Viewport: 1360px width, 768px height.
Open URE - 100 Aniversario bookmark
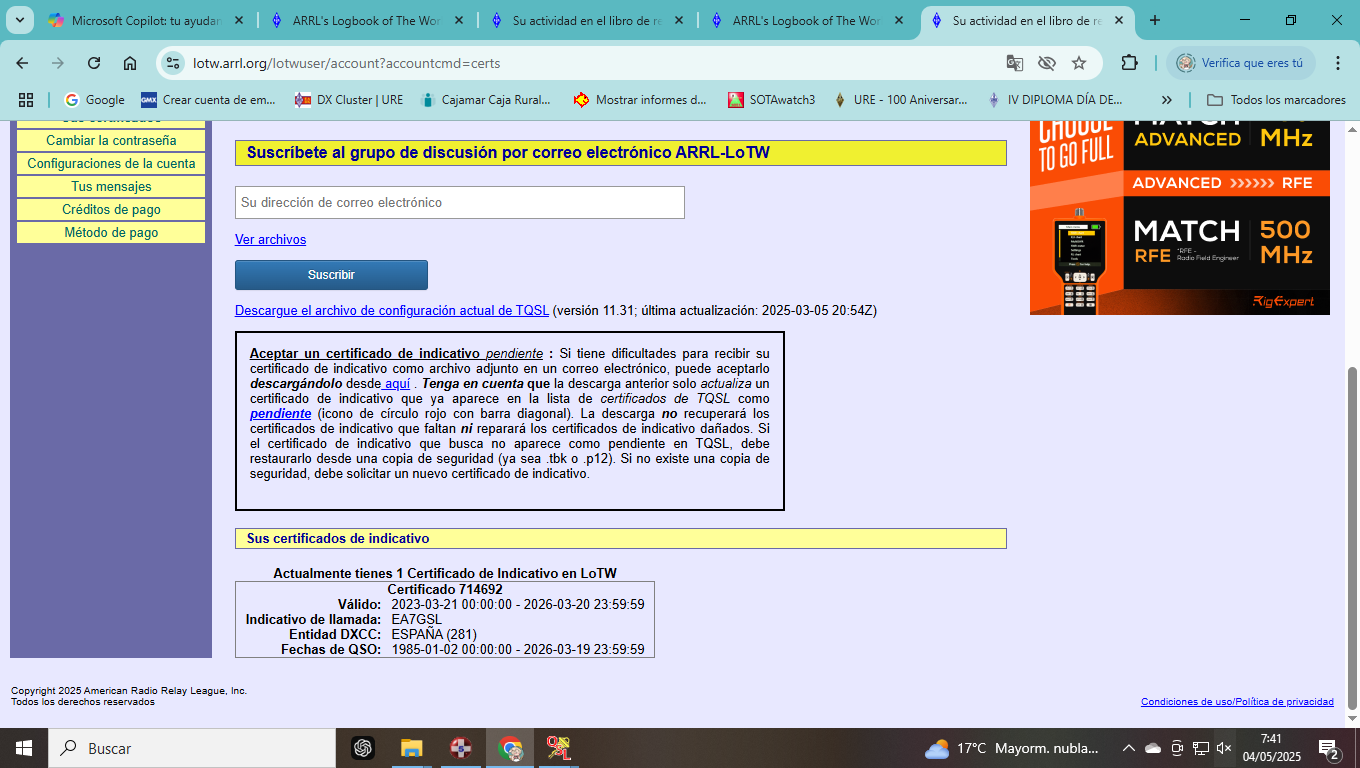point(900,99)
